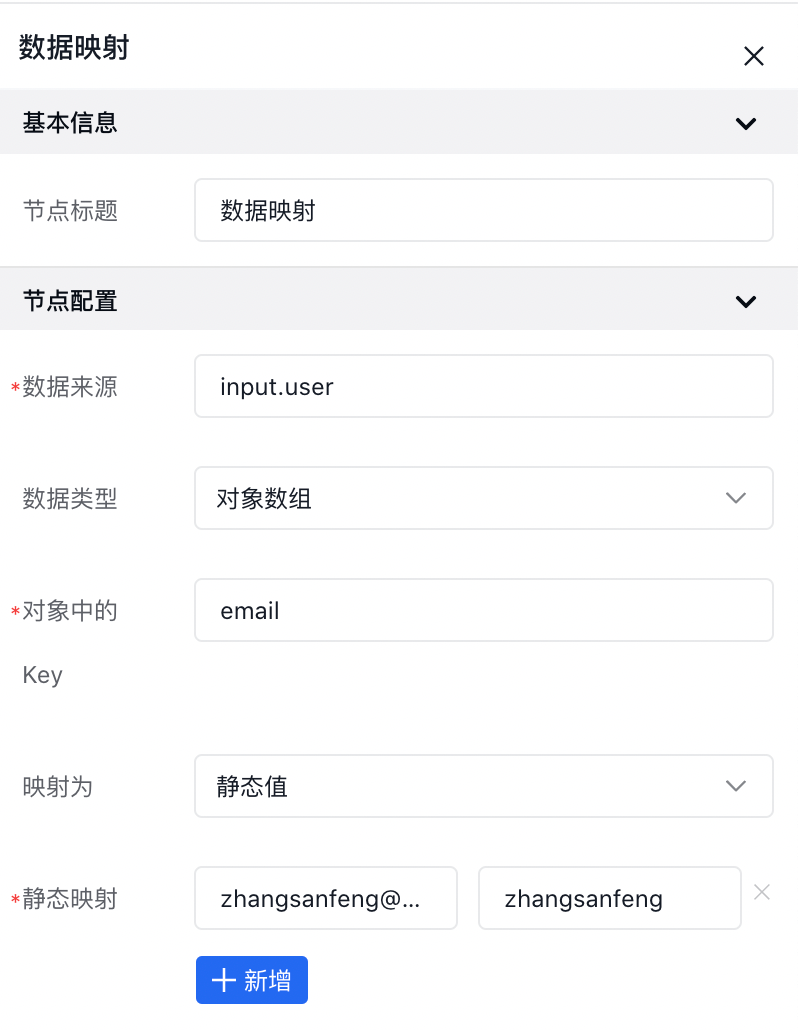Focus the 节点标题 input field
The image size is (798, 1030).
(x=483, y=210)
